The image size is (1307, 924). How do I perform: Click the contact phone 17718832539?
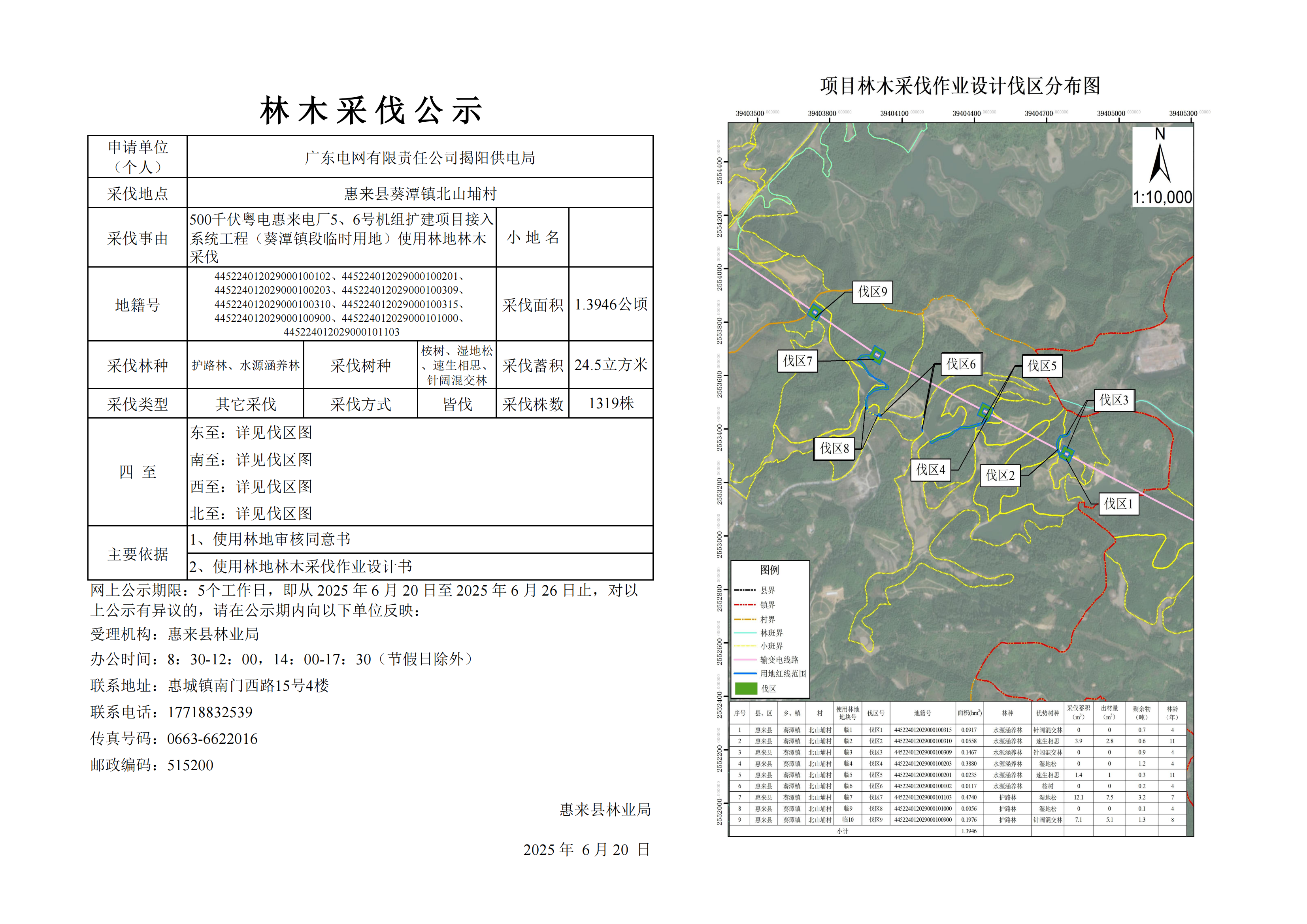[209, 712]
